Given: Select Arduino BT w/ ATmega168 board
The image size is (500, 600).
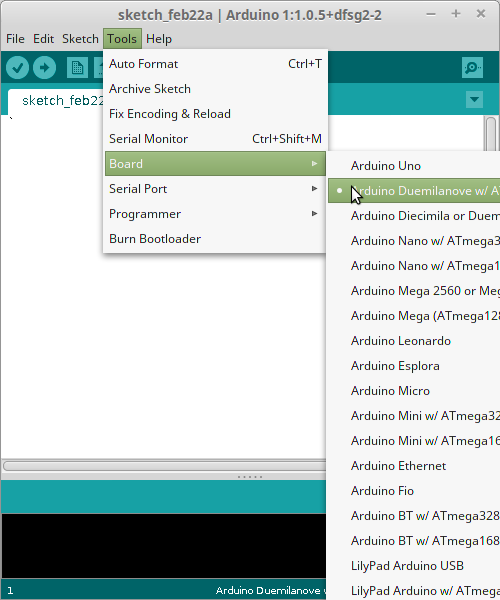Looking at the screenshot, I should point(414,541).
